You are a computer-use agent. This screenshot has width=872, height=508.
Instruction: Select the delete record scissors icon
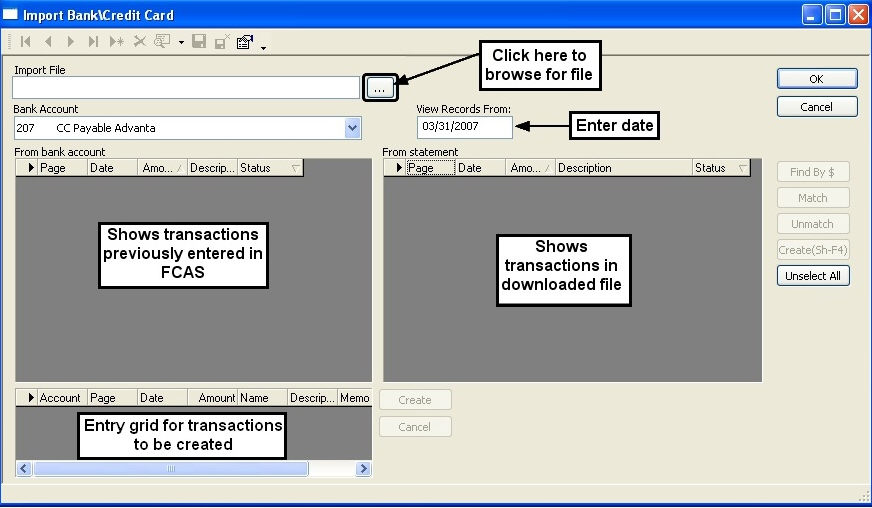(140, 41)
